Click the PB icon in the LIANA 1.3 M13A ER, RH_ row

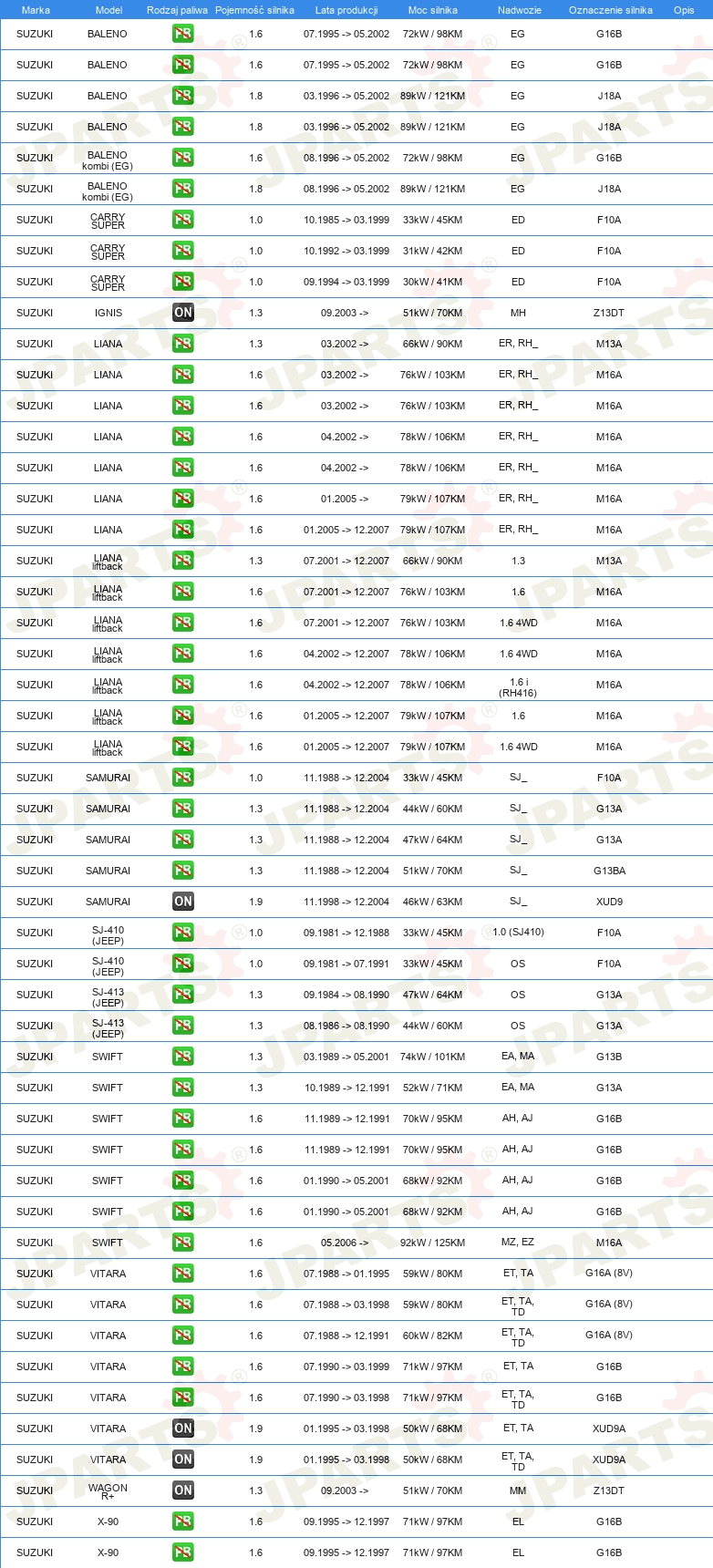point(183,344)
